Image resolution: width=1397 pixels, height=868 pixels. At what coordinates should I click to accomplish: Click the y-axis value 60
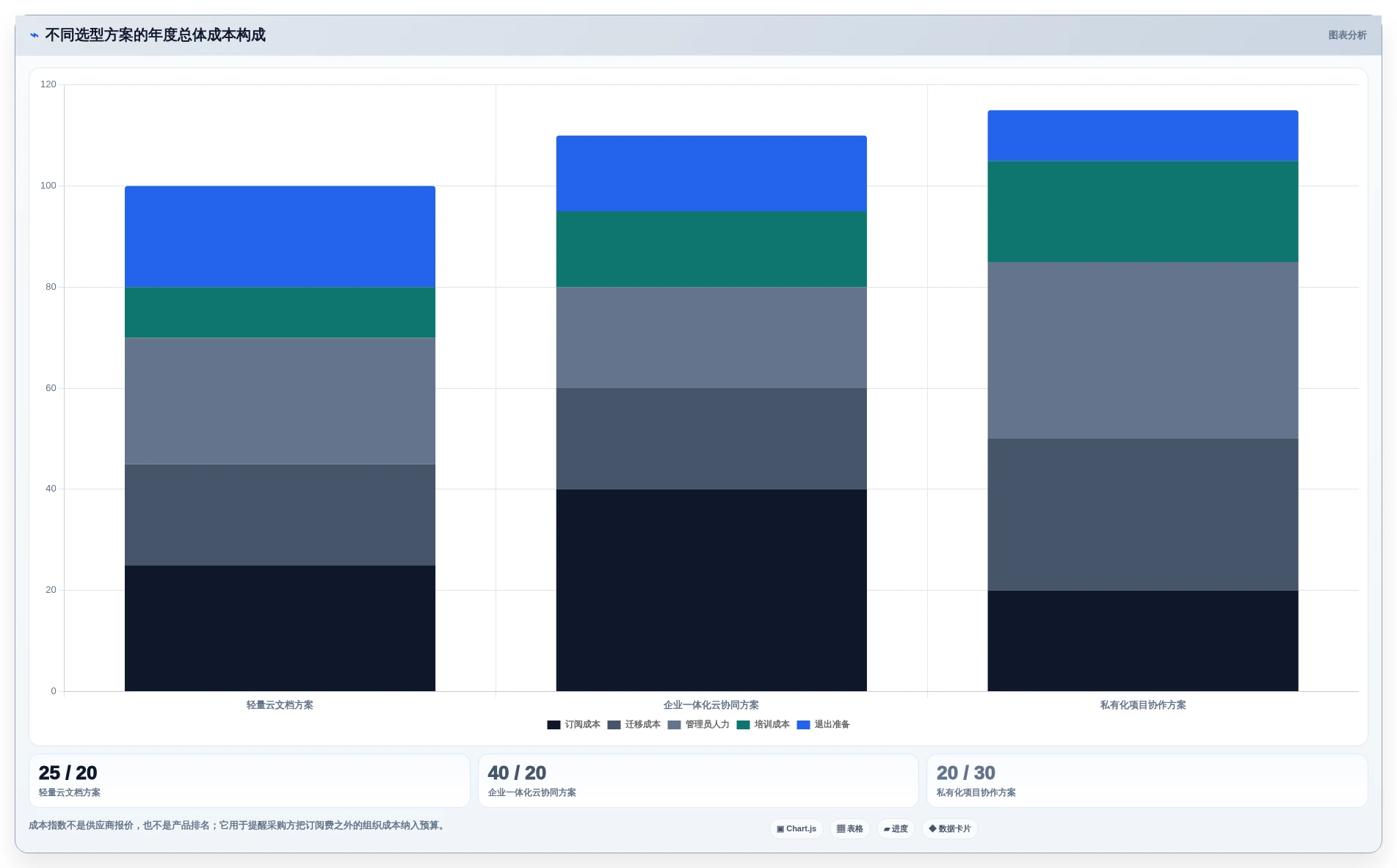tap(51, 388)
